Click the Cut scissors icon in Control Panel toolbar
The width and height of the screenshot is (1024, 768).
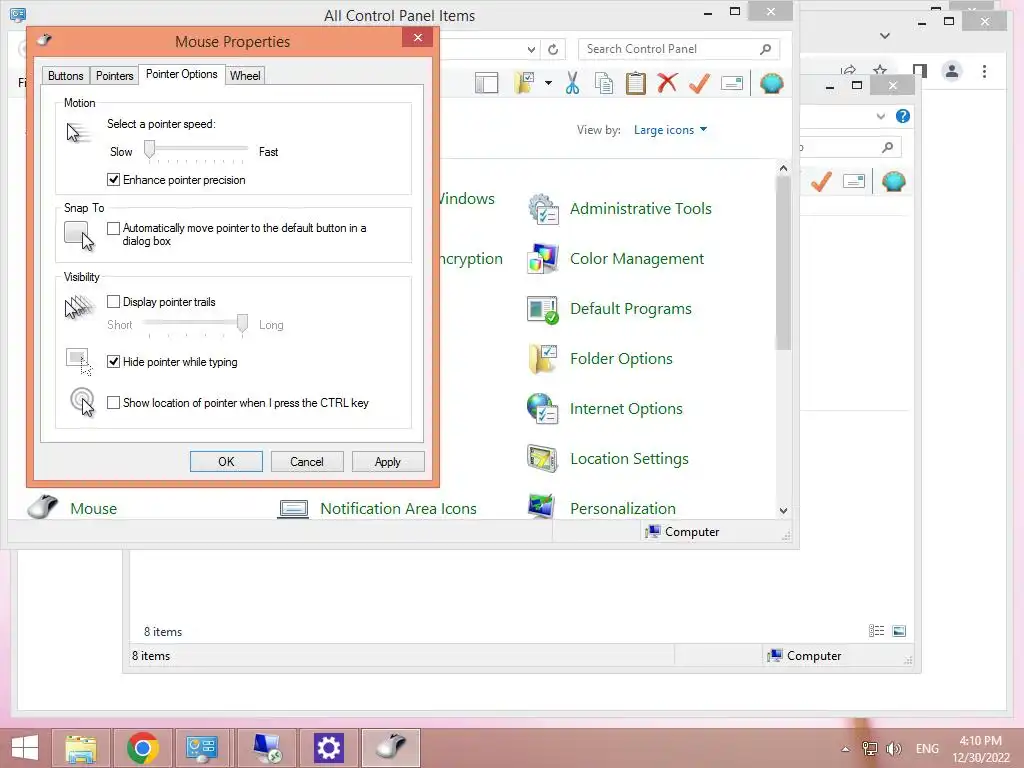572,84
